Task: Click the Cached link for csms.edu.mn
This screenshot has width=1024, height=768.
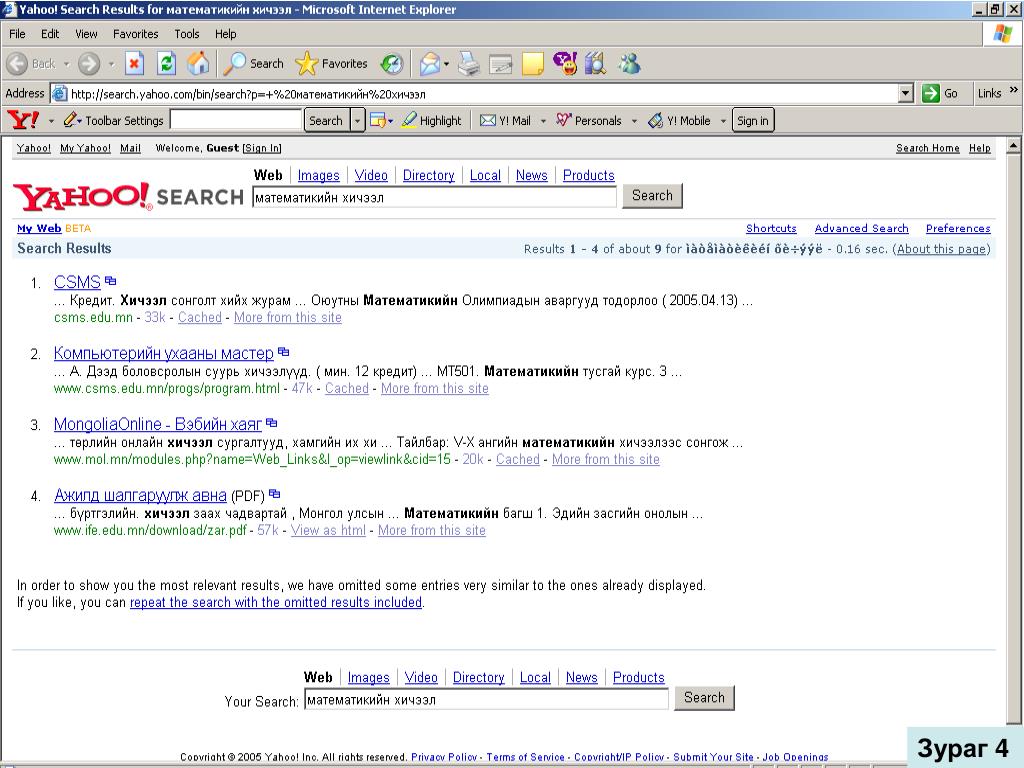Action: tap(200, 317)
